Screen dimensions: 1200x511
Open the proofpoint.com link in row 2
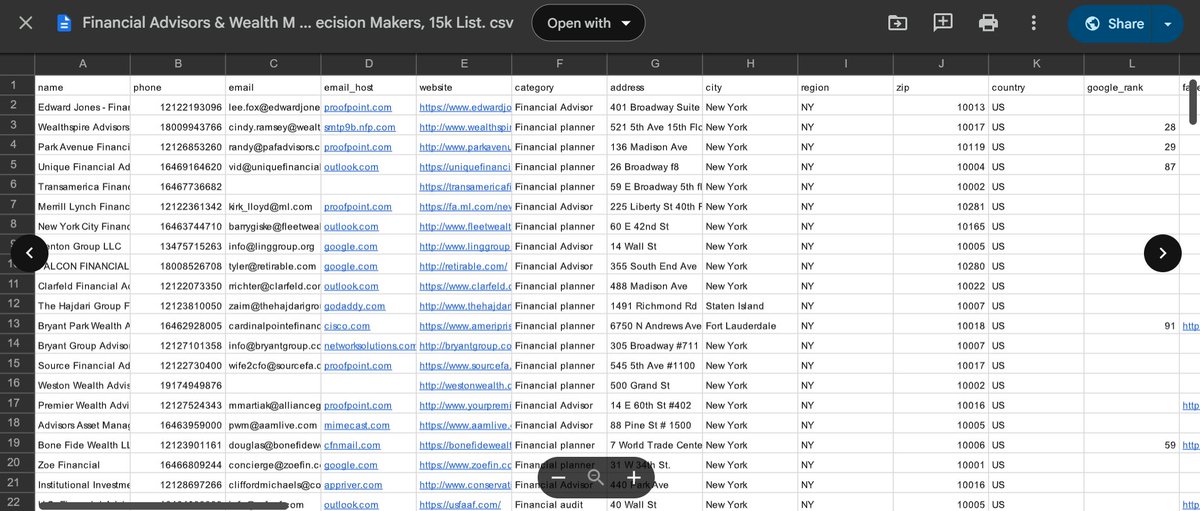358,107
